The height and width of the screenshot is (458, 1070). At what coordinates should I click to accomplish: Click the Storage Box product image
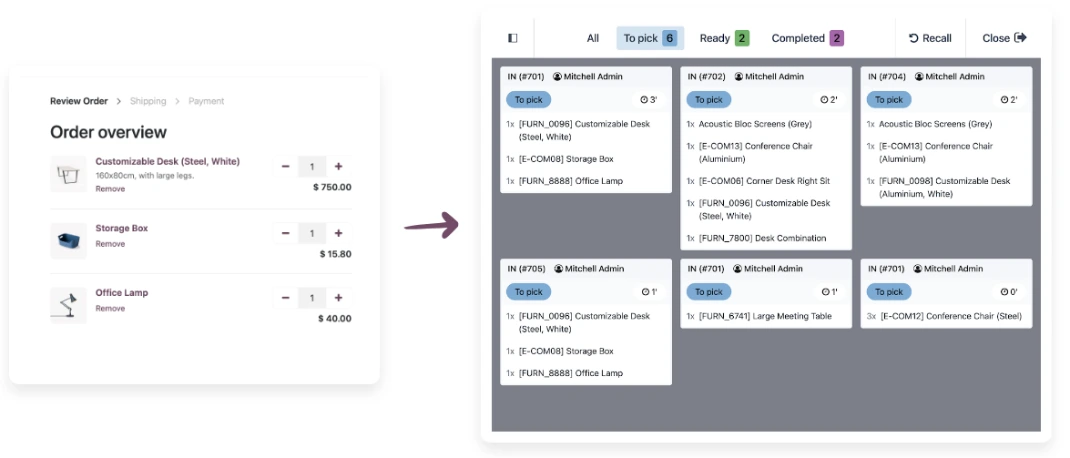pyautogui.click(x=68, y=240)
